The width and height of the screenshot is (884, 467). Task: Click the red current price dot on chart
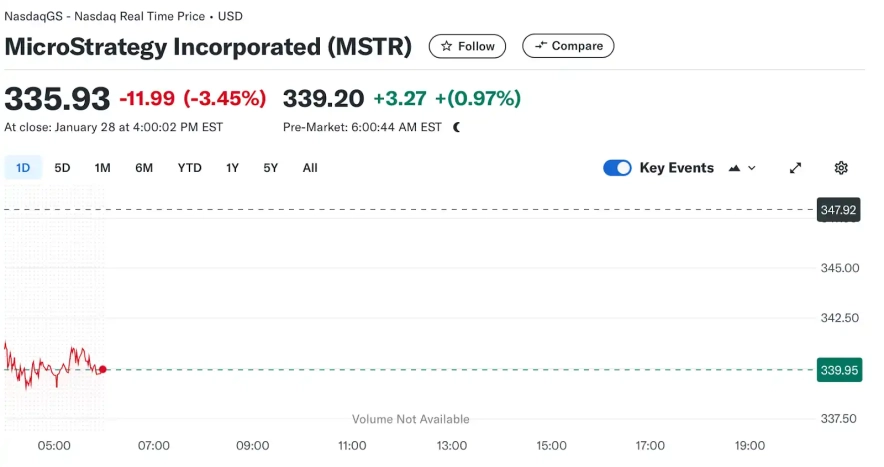click(x=103, y=370)
